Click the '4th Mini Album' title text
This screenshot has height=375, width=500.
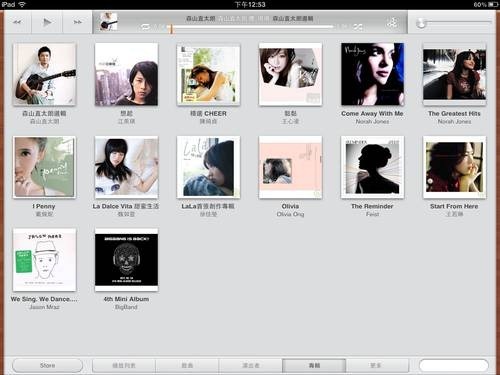click(126, 299)
